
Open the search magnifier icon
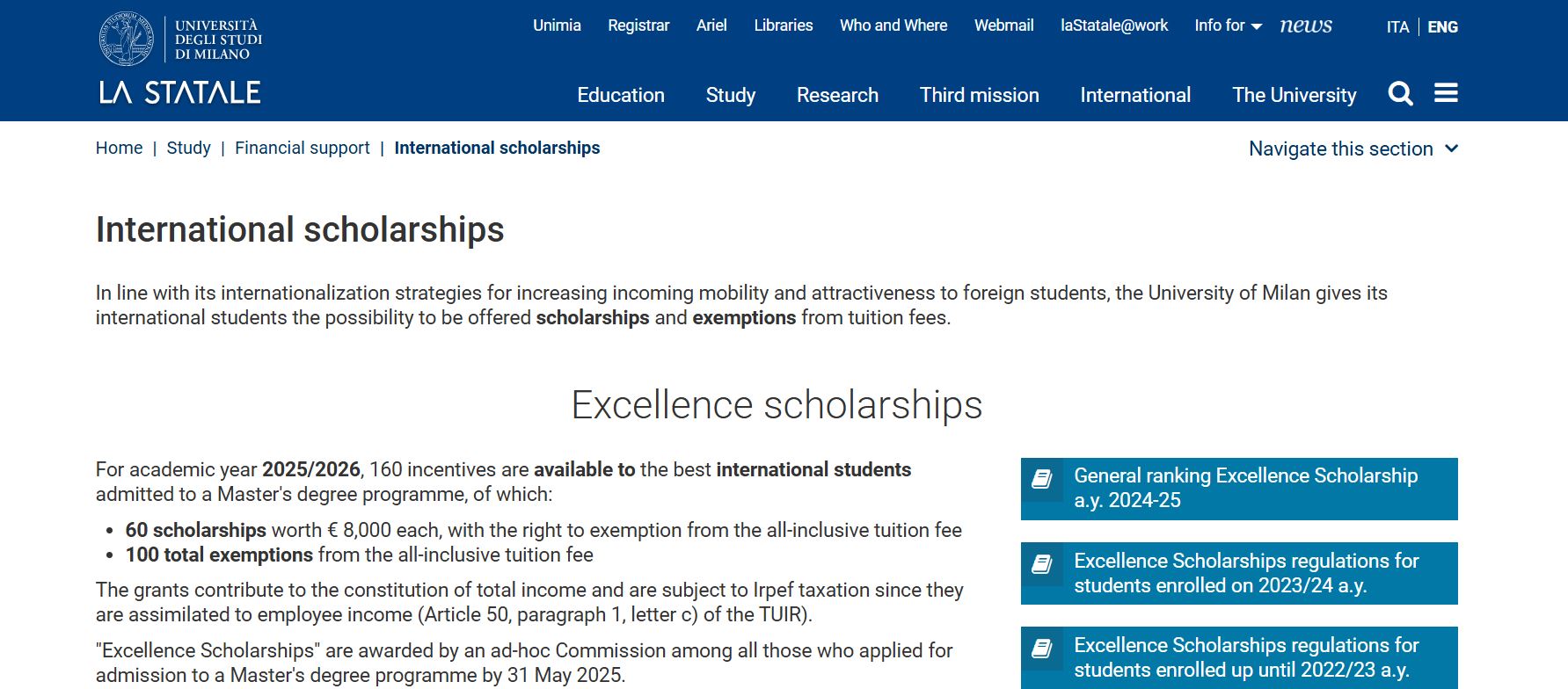pos(1400,93)
